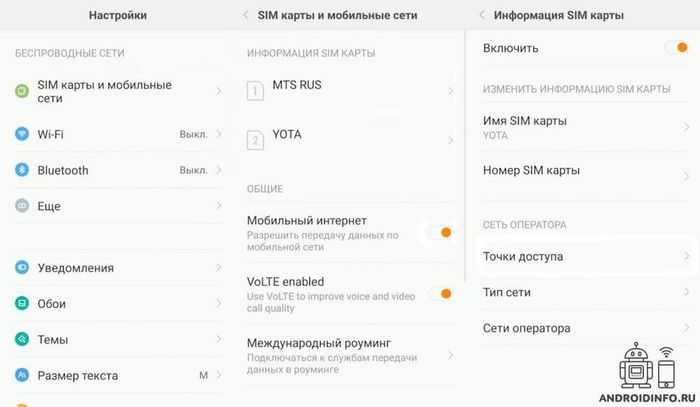
Task: Open the Тип сети chevron
Action: pos(686,292)
